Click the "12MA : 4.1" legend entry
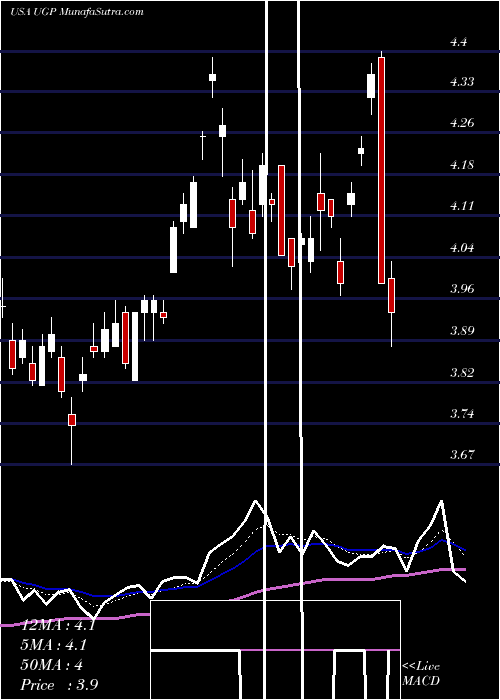This screenshot has height=700, width=500. [x=58, y=625]
